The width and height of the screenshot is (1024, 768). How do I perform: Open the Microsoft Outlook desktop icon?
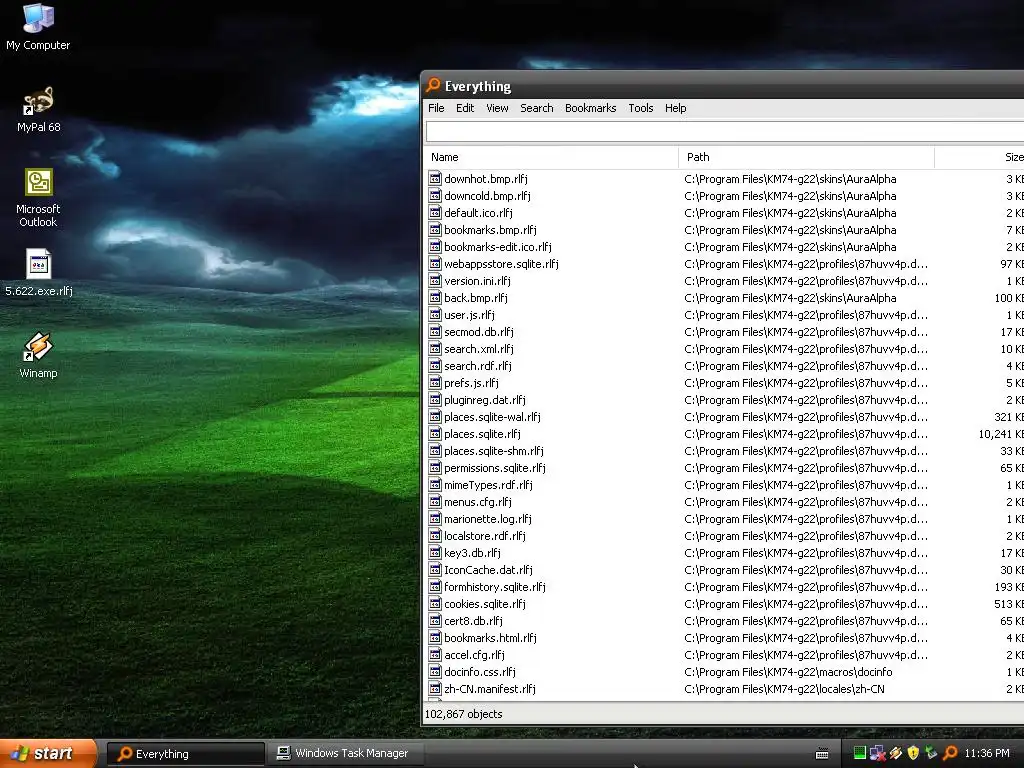(x=38, y=198)
